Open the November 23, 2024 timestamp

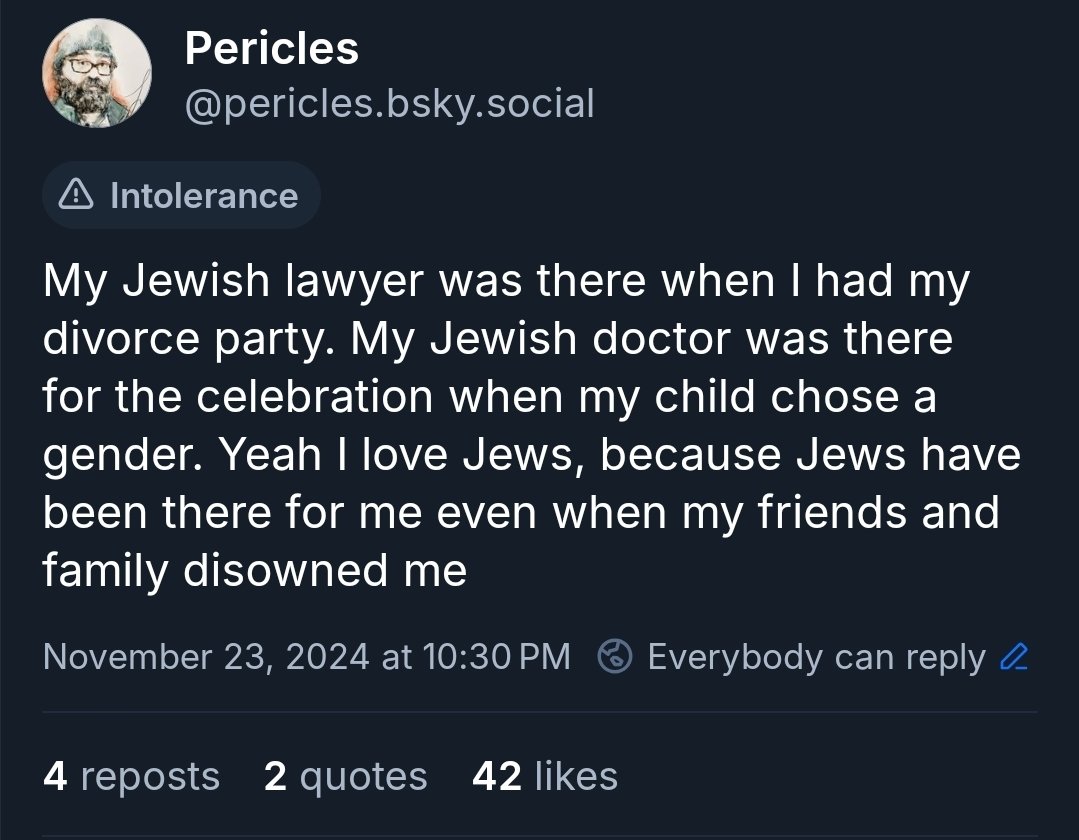click(307, 656)
